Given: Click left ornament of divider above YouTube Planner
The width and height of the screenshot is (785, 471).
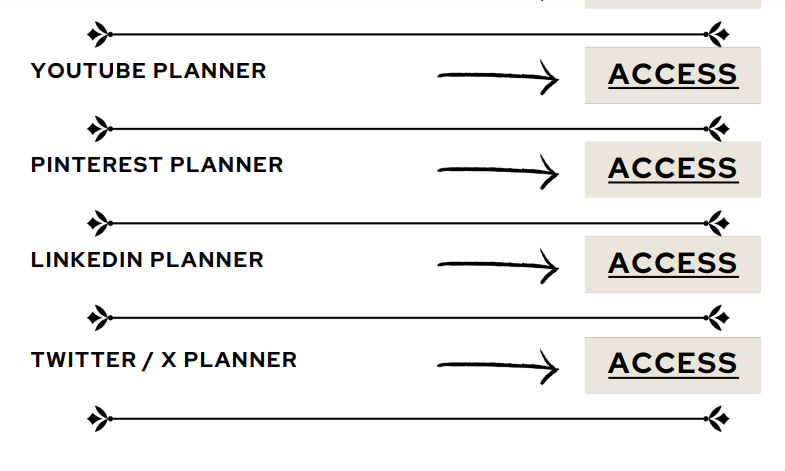Looking at the screenshot, I should click(100, 35).
